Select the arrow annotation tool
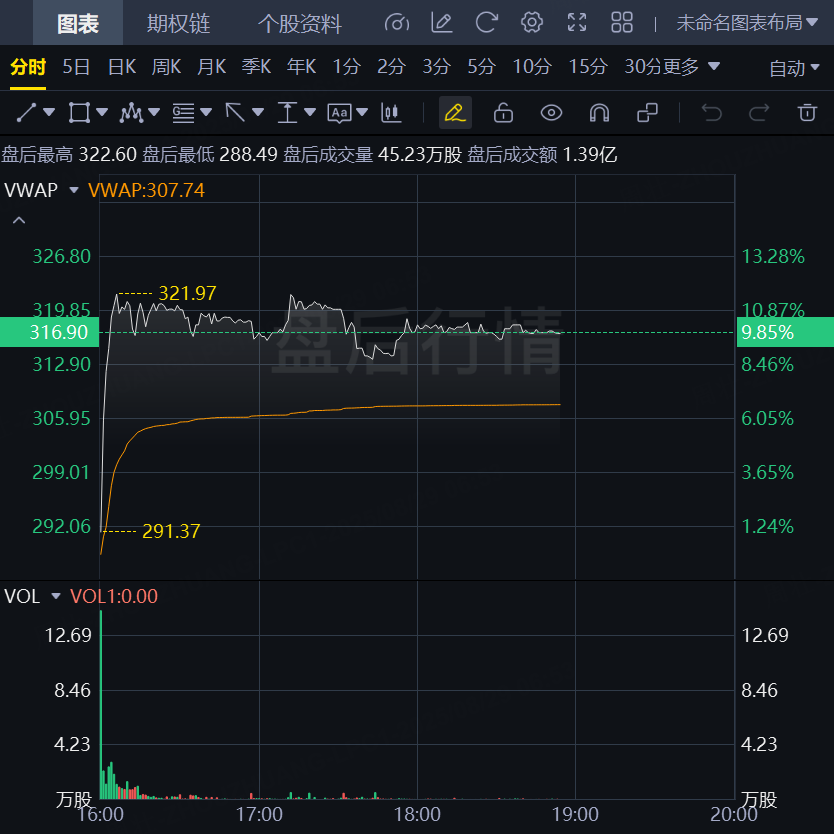Screen dimensions: 834x834 coord(235,113)
